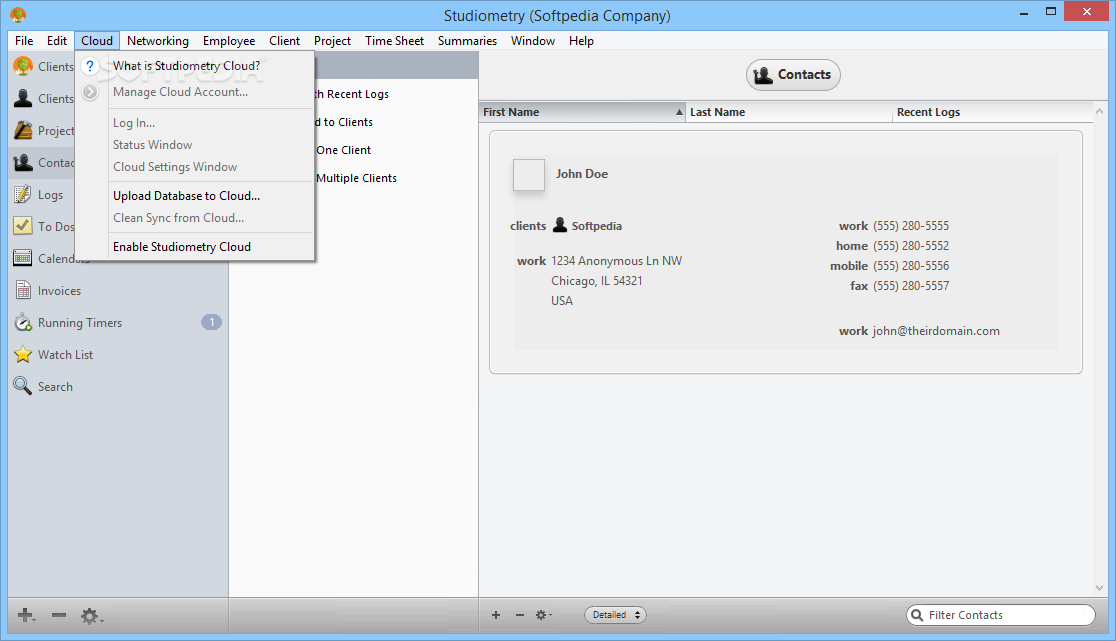The width and height of the screenshot is (1116, 641).
Task: Click the sidebar plus button at the bottom left
Action: coord(26,615)
